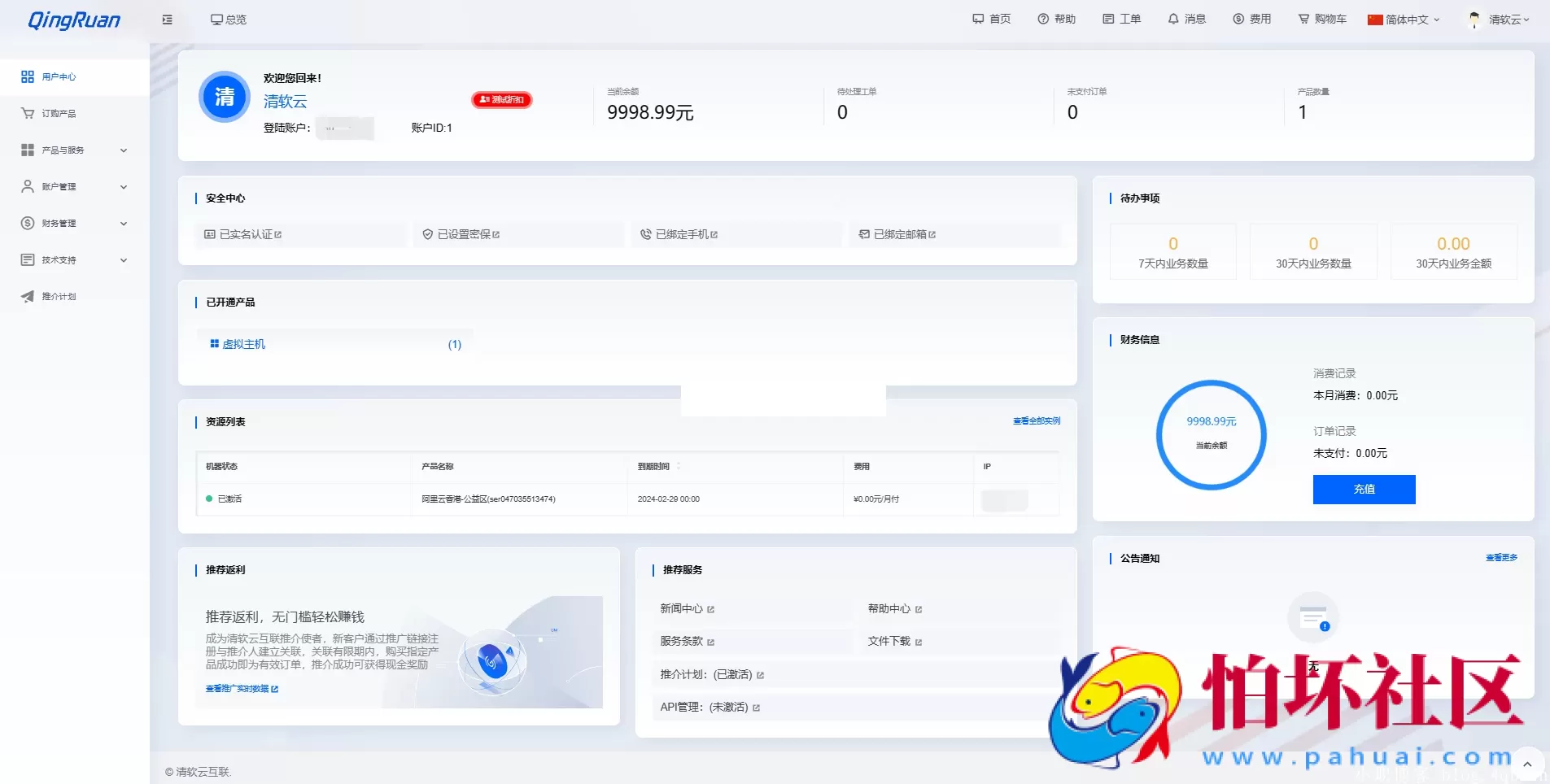Screen dimensions: 1550x784
Task: Collapse the sidebar using the top-left icon
Action: pyautogui.click(x=168, y=19)
